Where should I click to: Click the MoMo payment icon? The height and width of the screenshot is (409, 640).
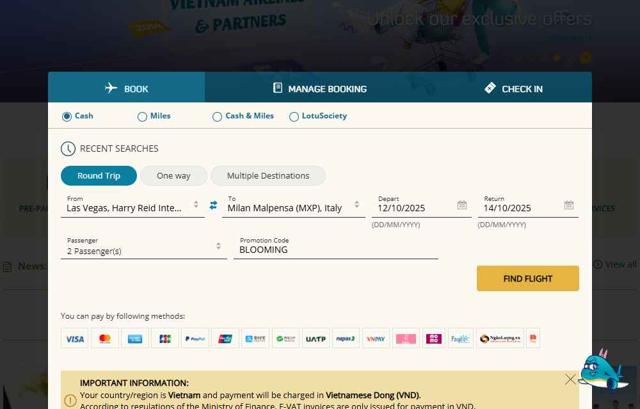click(x=433, y=338)
